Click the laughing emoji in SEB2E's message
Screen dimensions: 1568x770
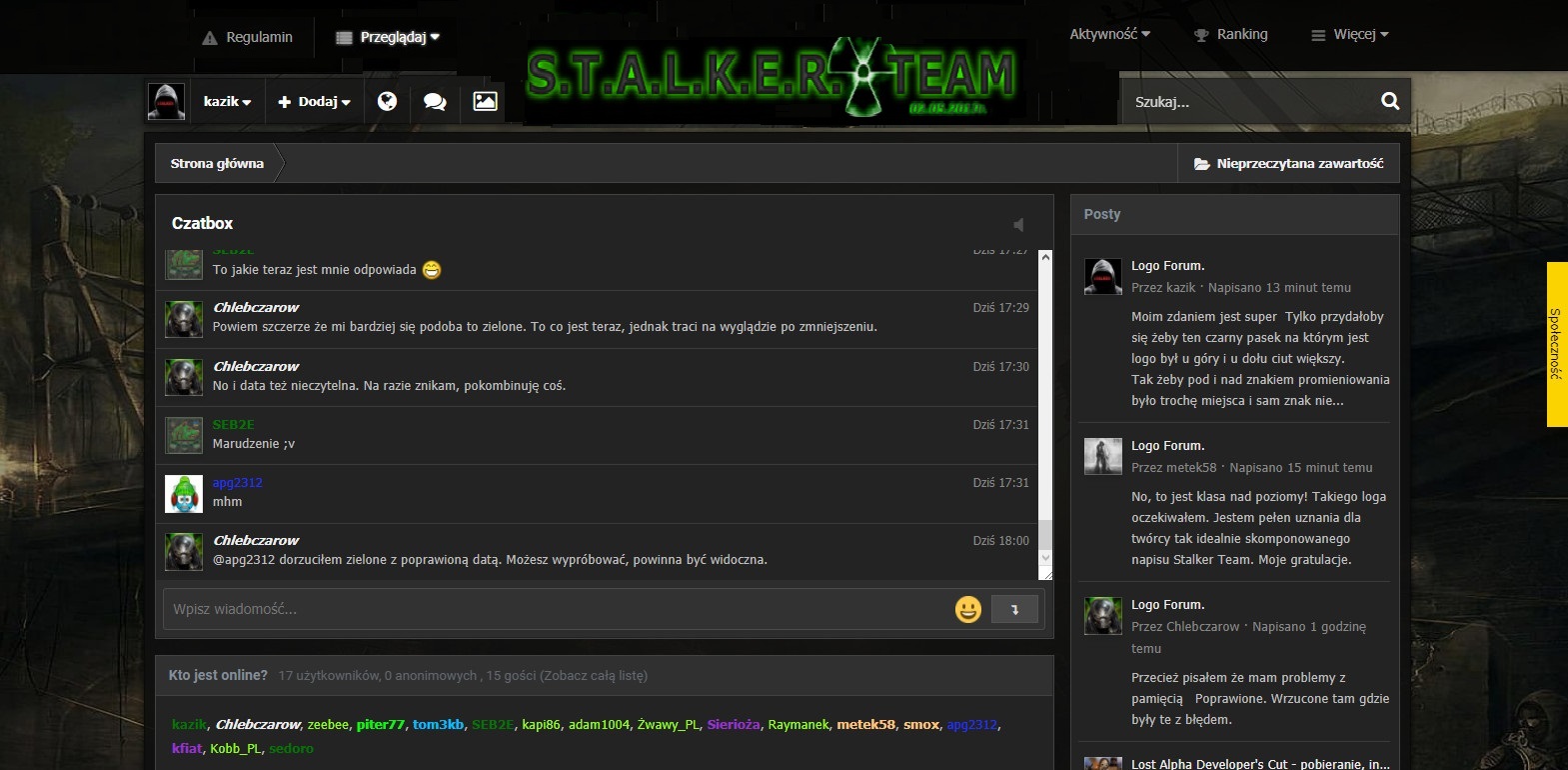point(432,270)
